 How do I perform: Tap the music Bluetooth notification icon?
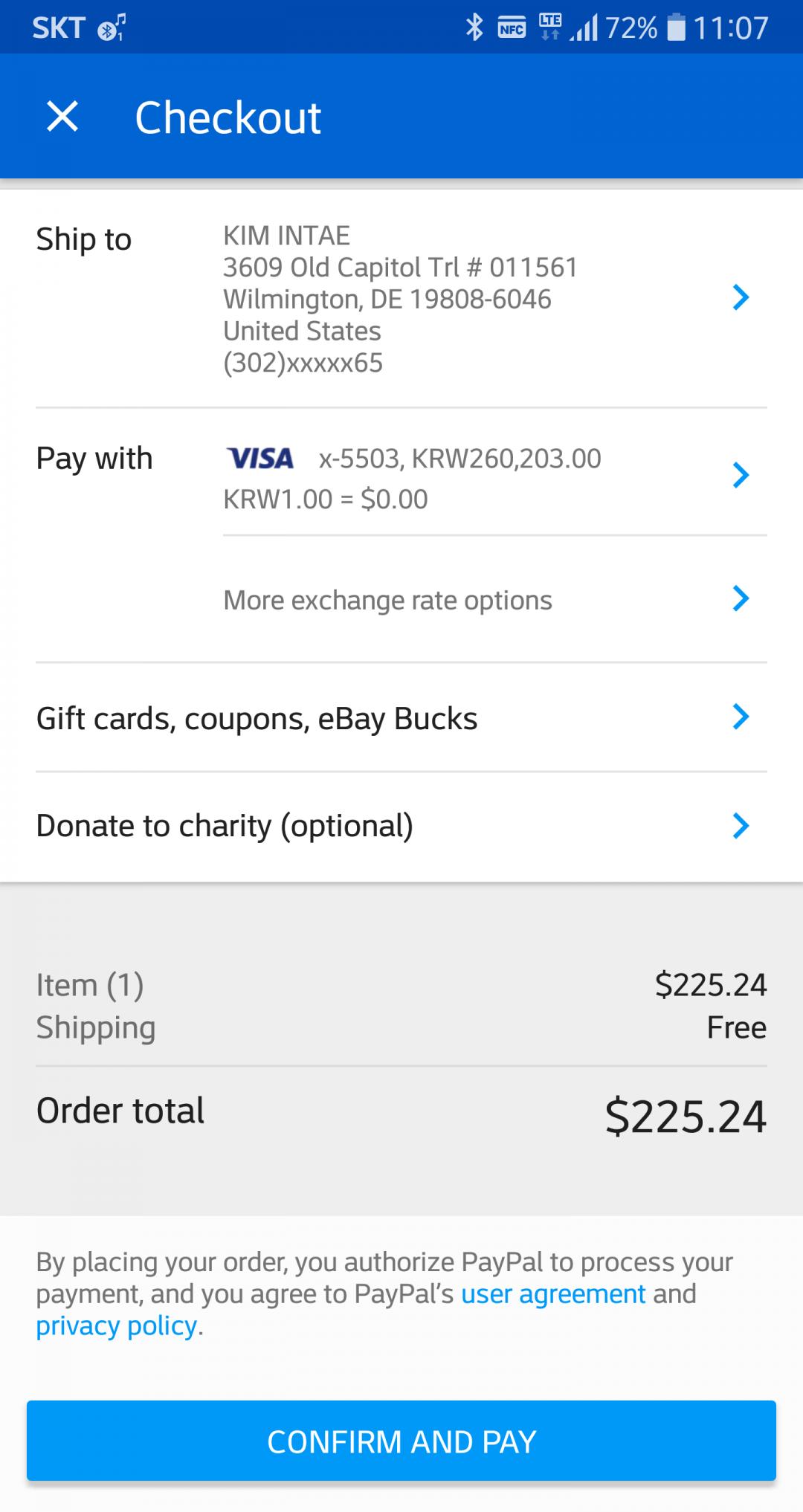click(112, 28)
